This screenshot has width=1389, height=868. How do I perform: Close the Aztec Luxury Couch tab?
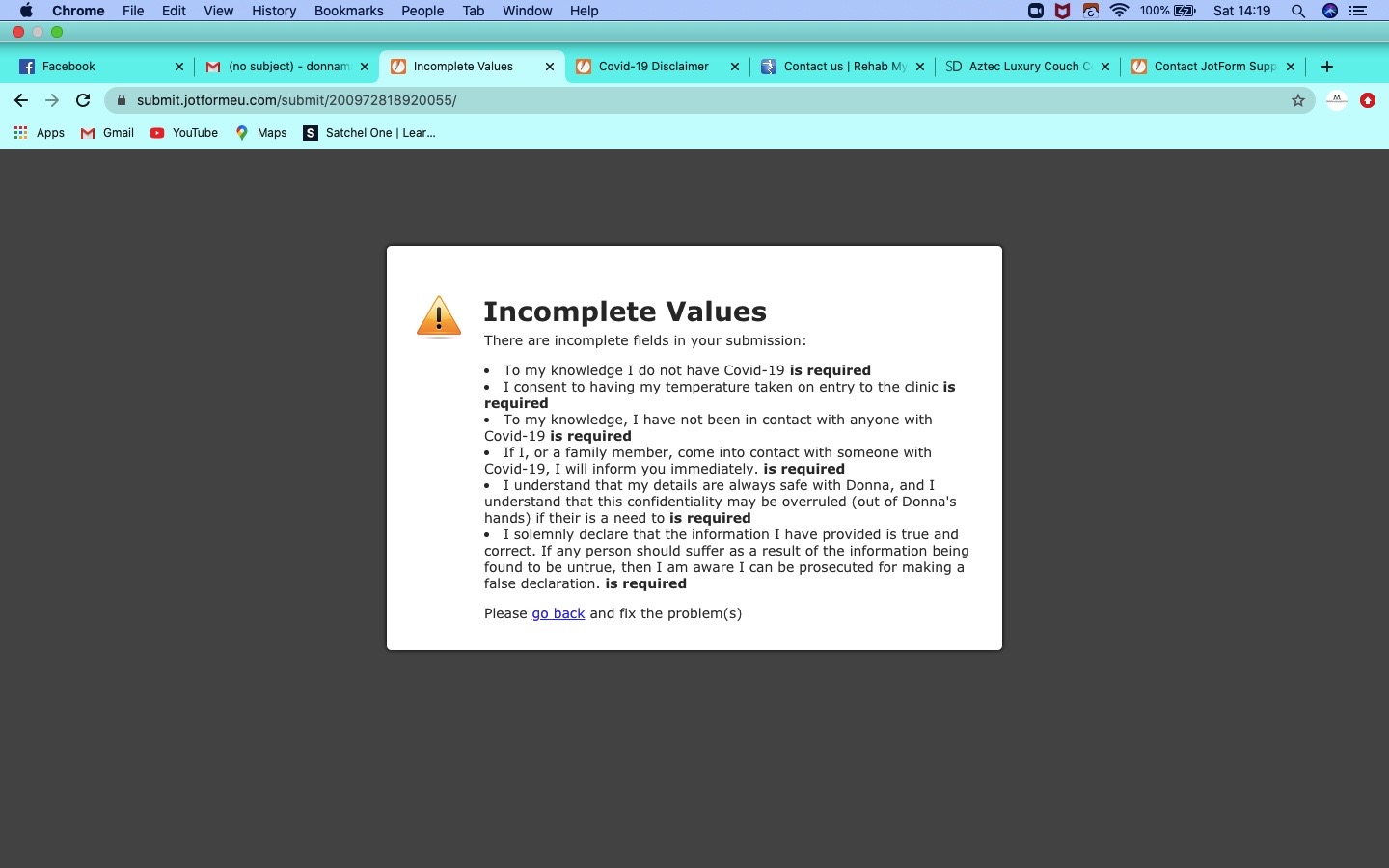click(x=1105, y=67)
